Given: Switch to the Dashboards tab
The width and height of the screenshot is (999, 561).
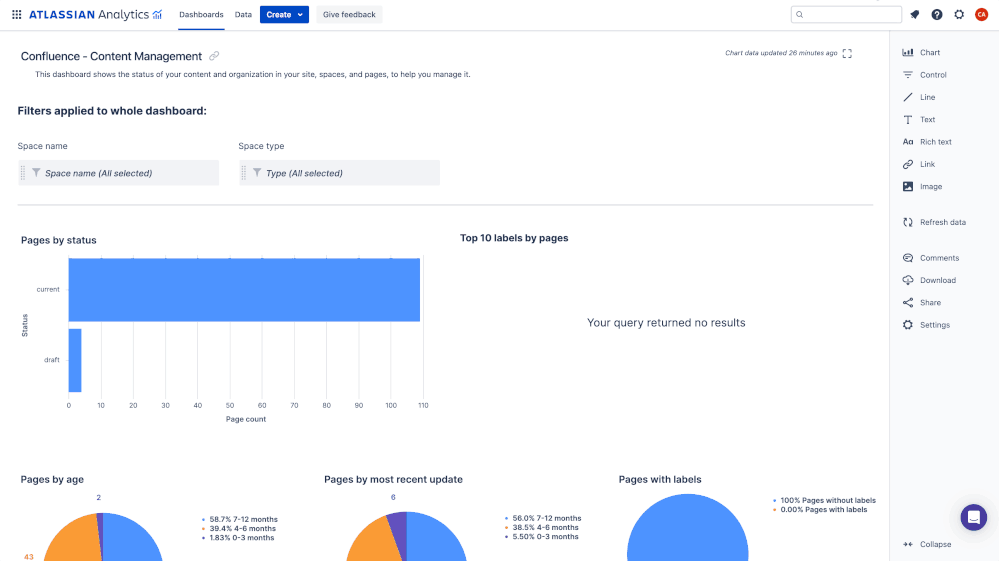Looking at the screenshot, I should click(x=201, y=15).
